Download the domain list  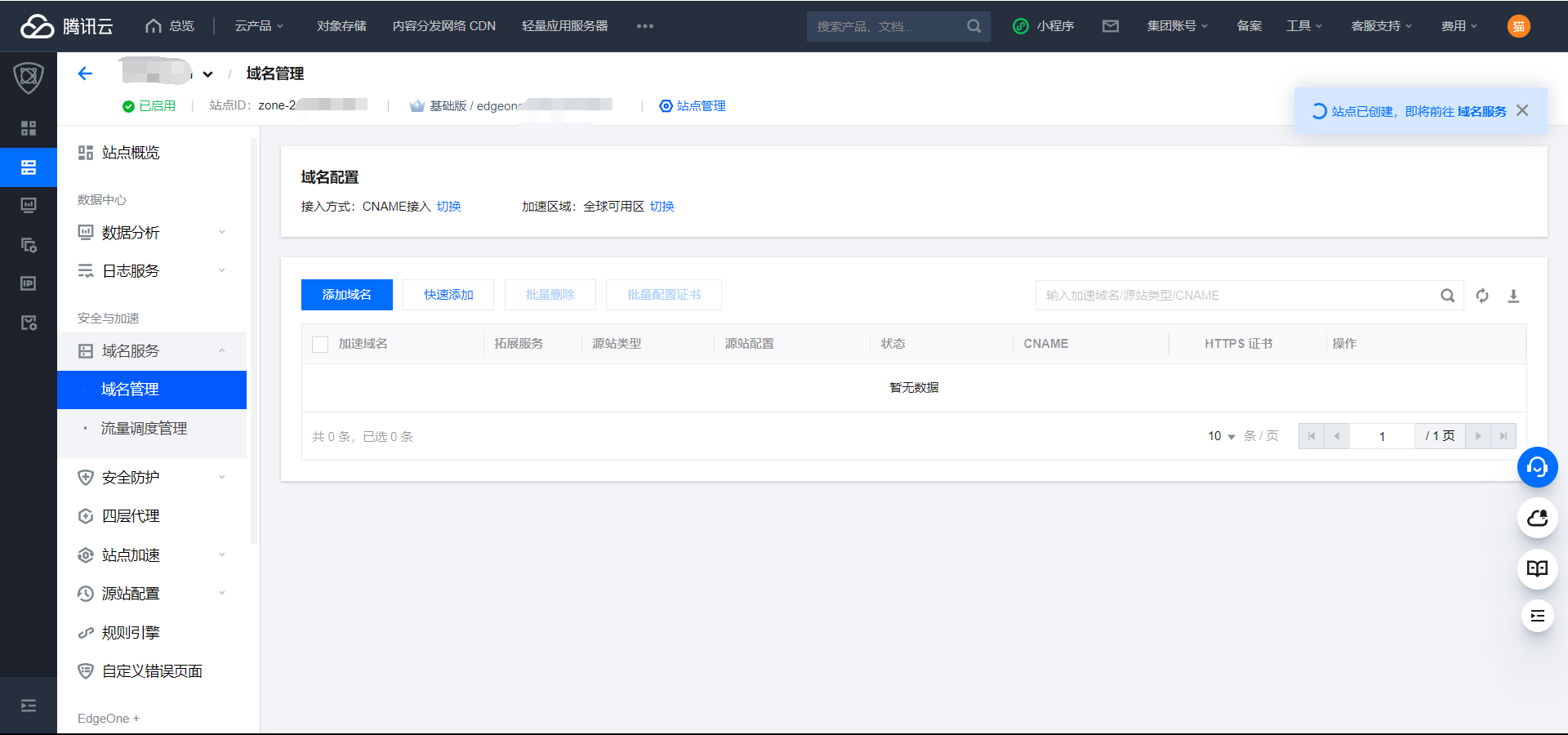pyautogui.click(x=1513, y=296)
